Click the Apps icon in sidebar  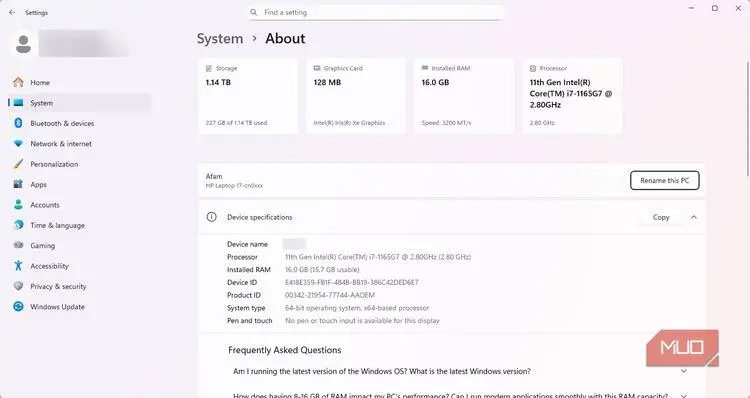click(x=18, y=184)
